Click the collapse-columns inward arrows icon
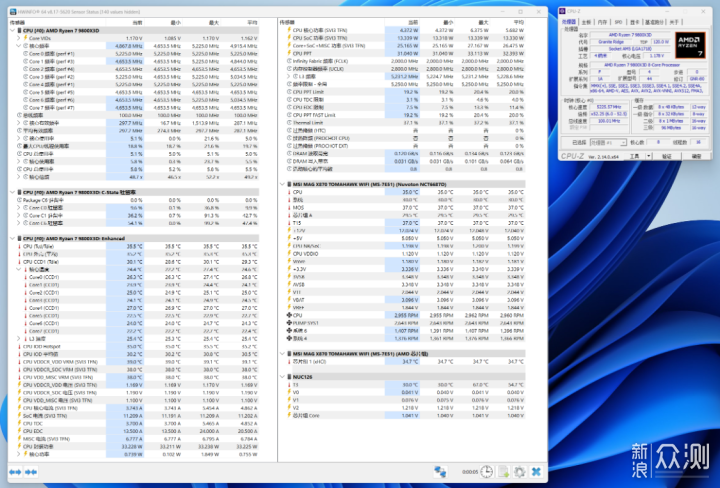The image size is (720, 488). tap(31, 472)
